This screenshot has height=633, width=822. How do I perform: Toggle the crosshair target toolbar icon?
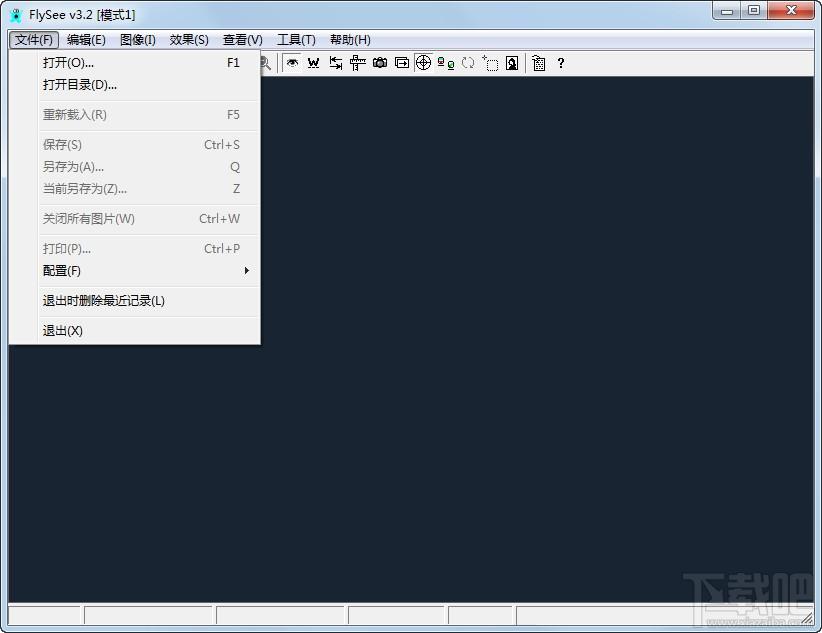coord(424,63)
